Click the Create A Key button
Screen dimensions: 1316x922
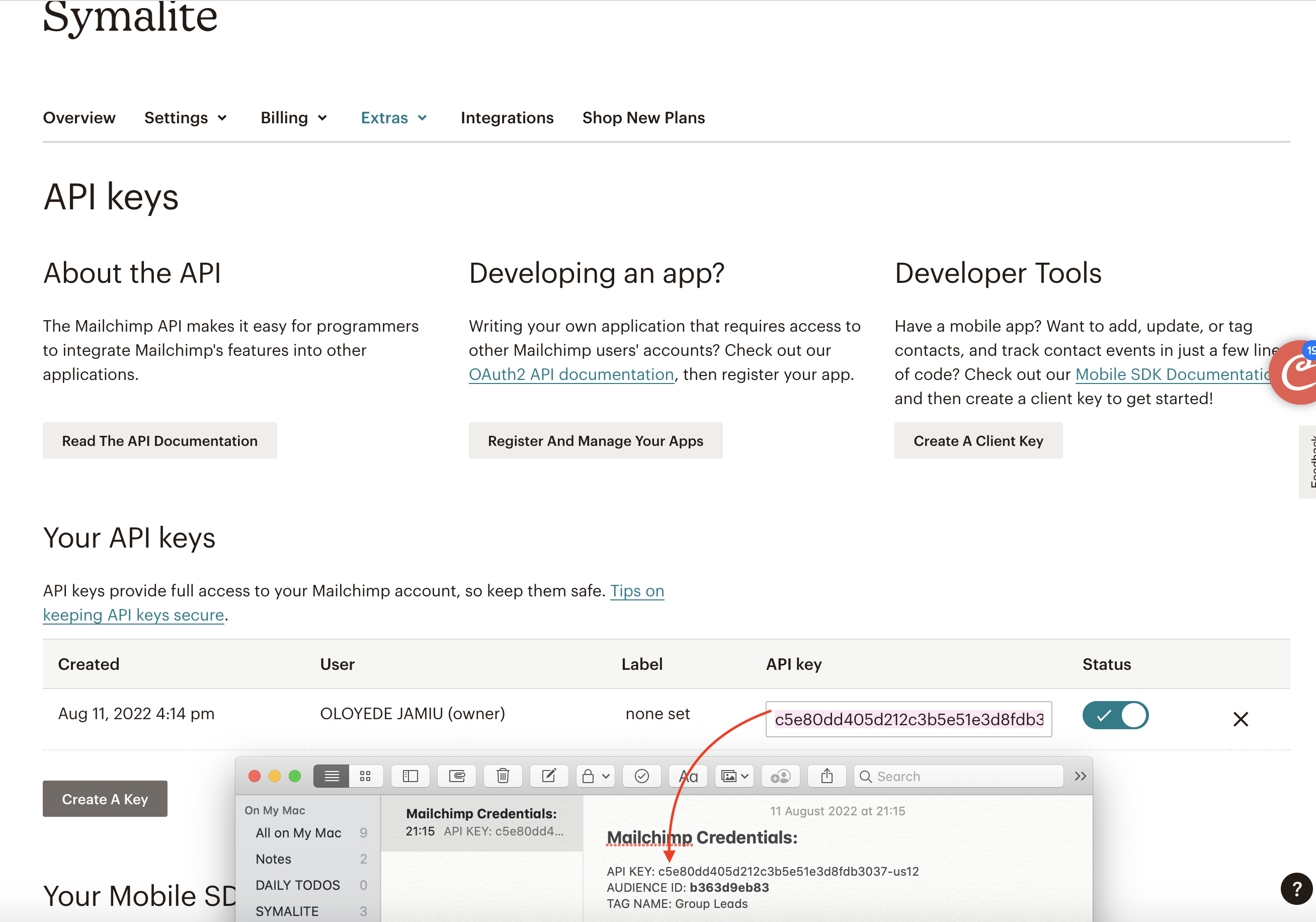105,799
